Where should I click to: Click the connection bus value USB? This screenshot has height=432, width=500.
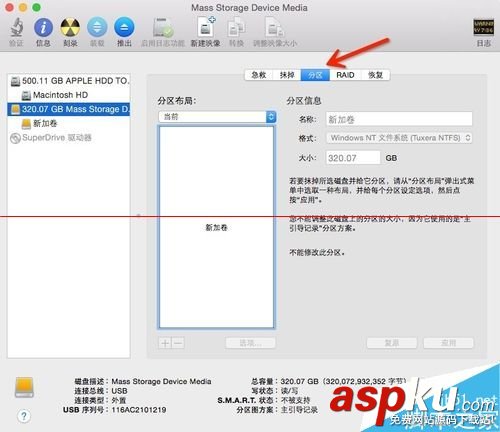pos(119,391)
